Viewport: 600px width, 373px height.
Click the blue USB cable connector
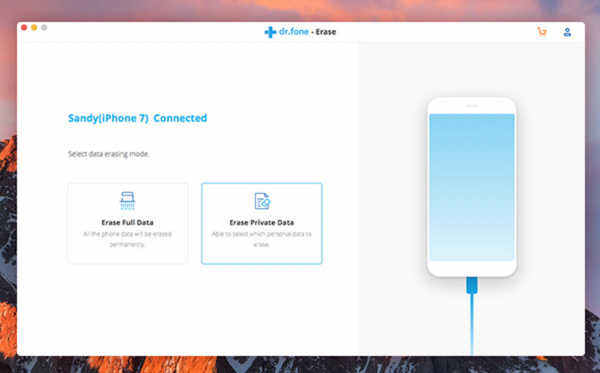point(472,285)
